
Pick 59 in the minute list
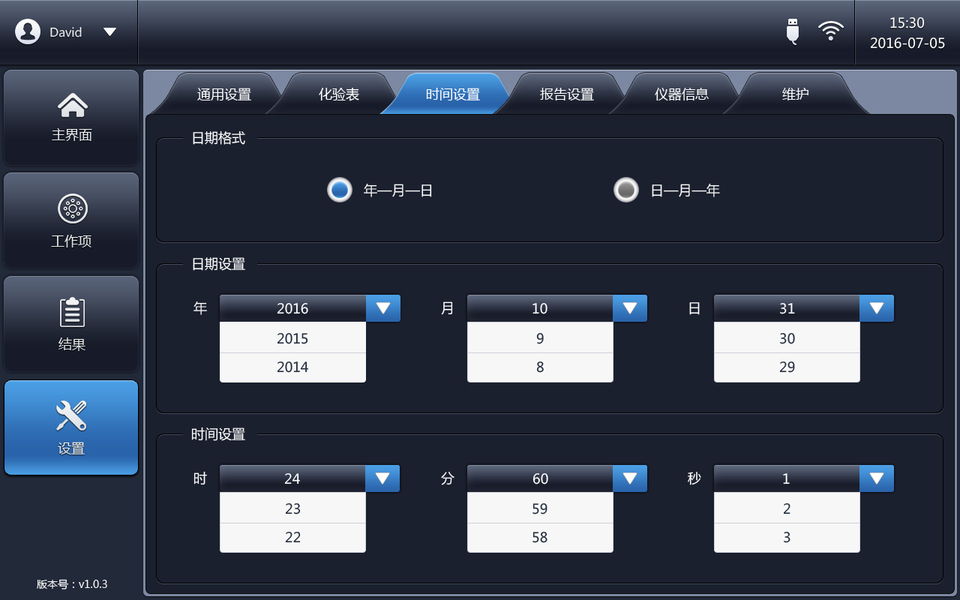coord(540,508)
